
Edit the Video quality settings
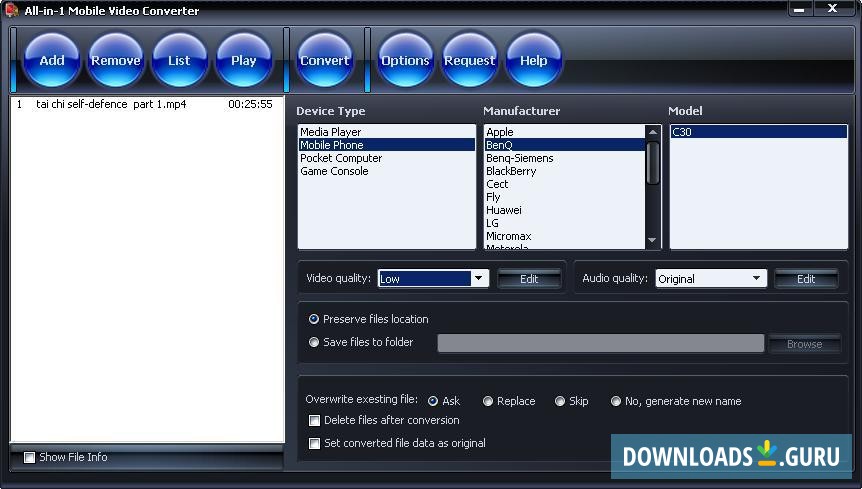click(529, 279)
